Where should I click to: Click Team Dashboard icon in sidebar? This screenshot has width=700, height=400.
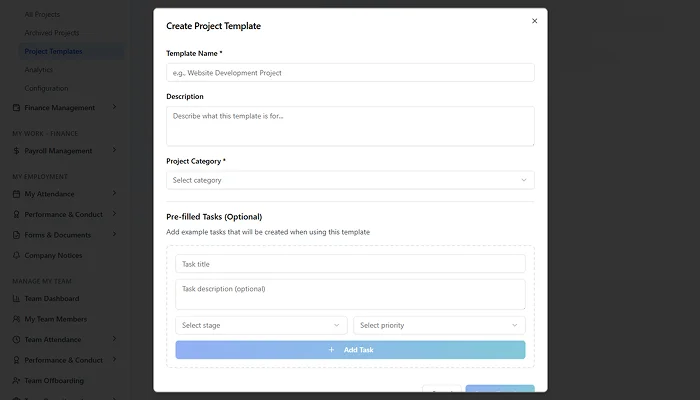click(16, 299)
